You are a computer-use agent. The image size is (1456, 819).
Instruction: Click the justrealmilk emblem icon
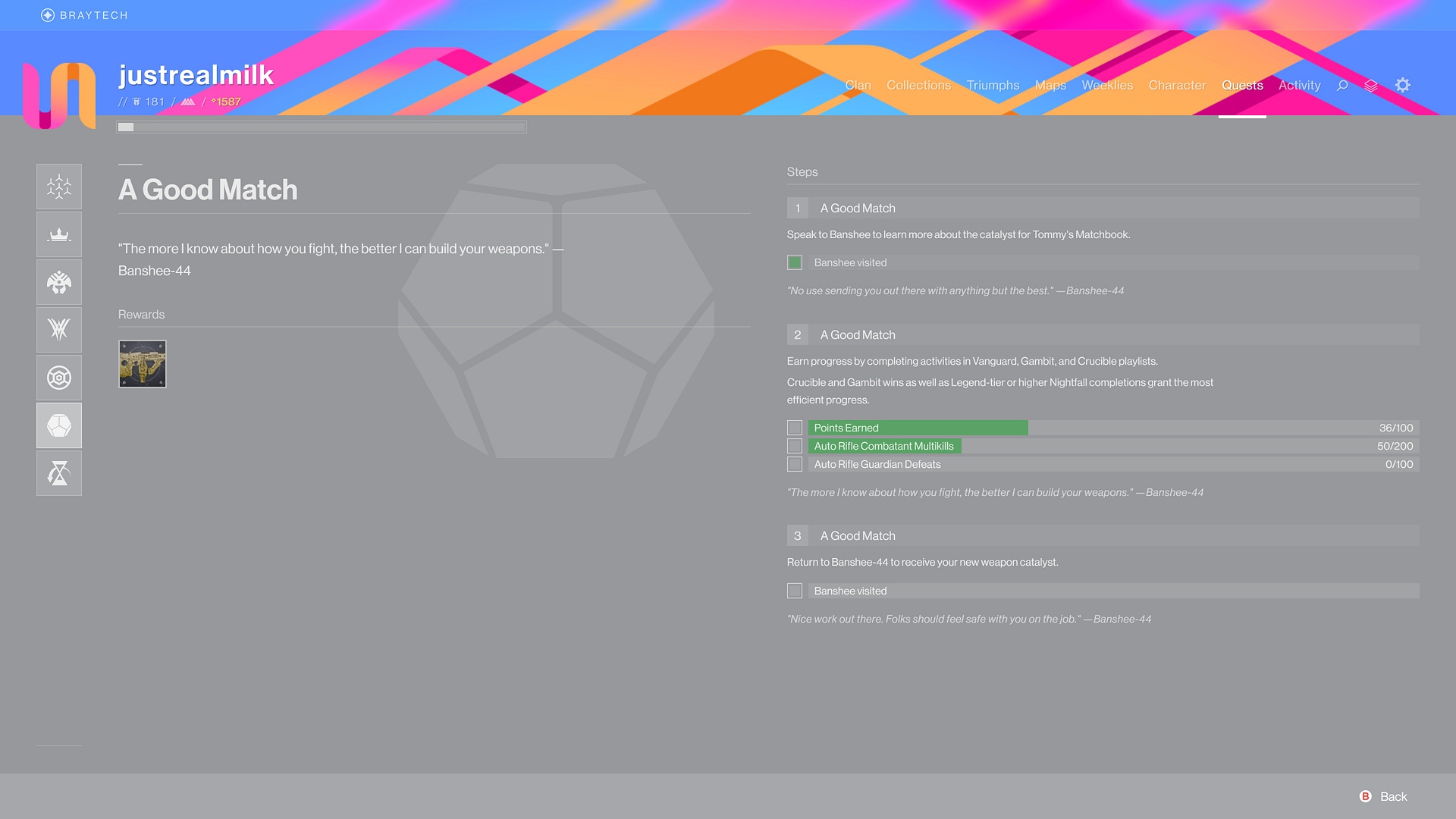59,96
